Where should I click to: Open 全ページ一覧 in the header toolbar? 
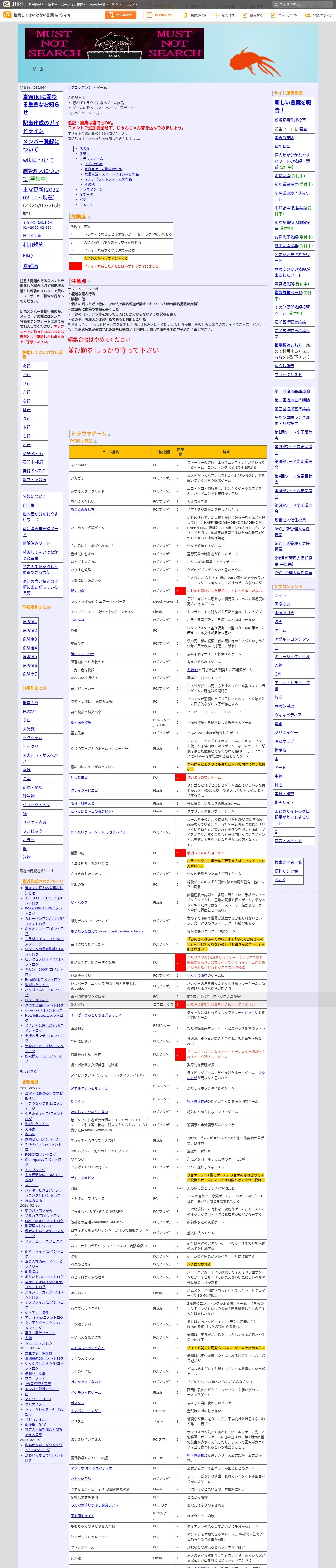[285, 15]
